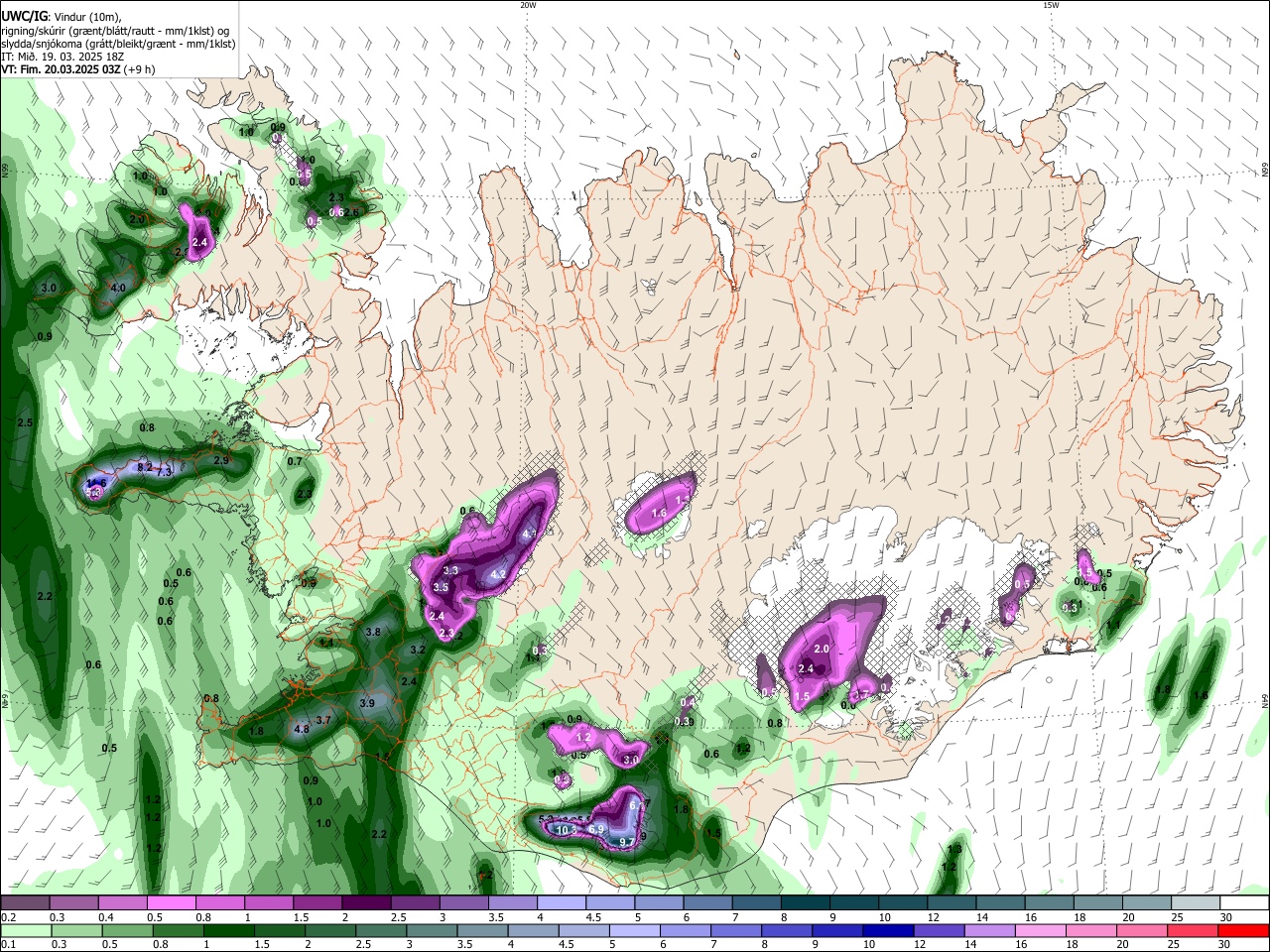Select the 0.4 label of the snow legend

tap(106, 917)
